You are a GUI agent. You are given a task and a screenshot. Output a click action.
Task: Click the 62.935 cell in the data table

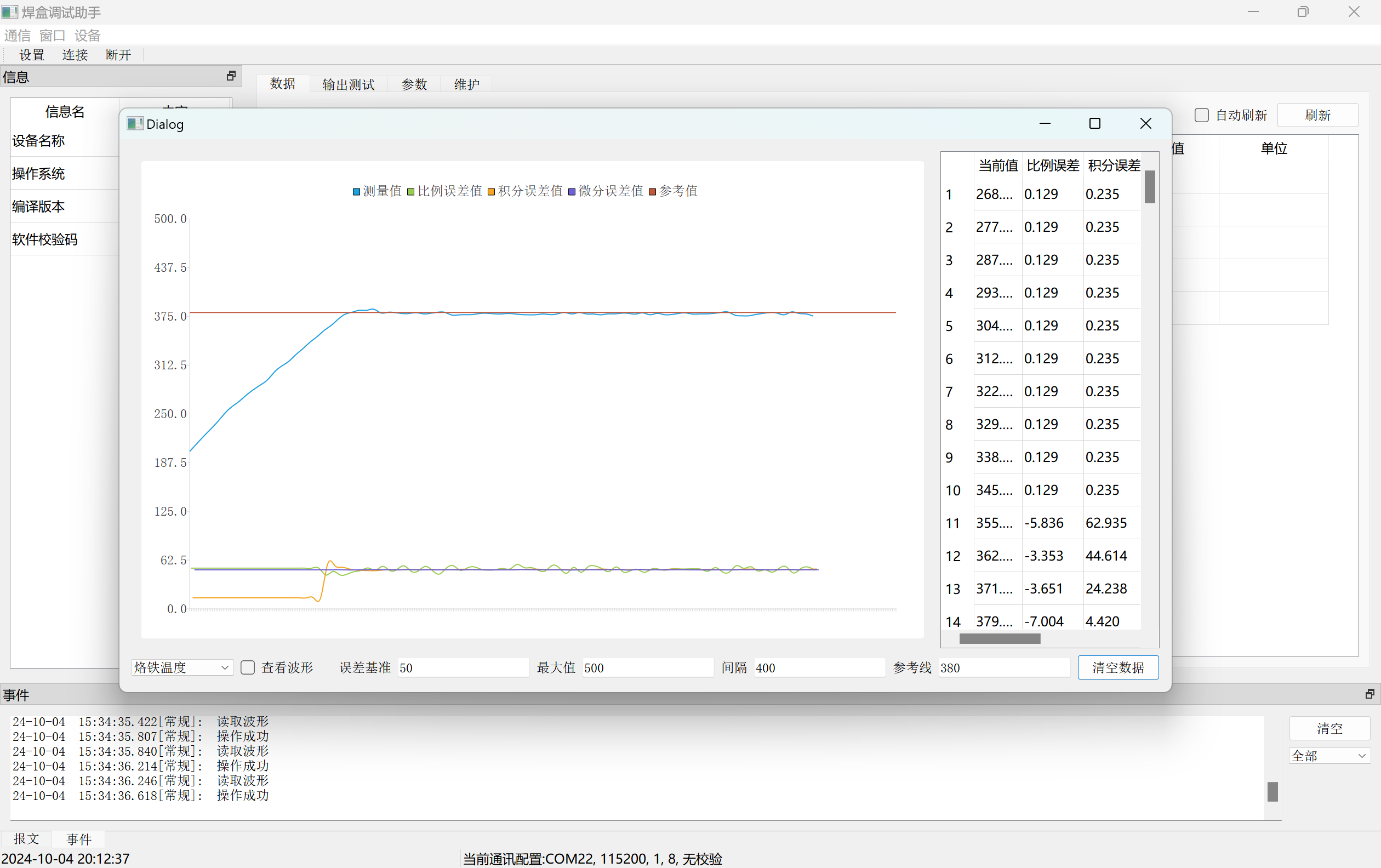point(1112,523)
